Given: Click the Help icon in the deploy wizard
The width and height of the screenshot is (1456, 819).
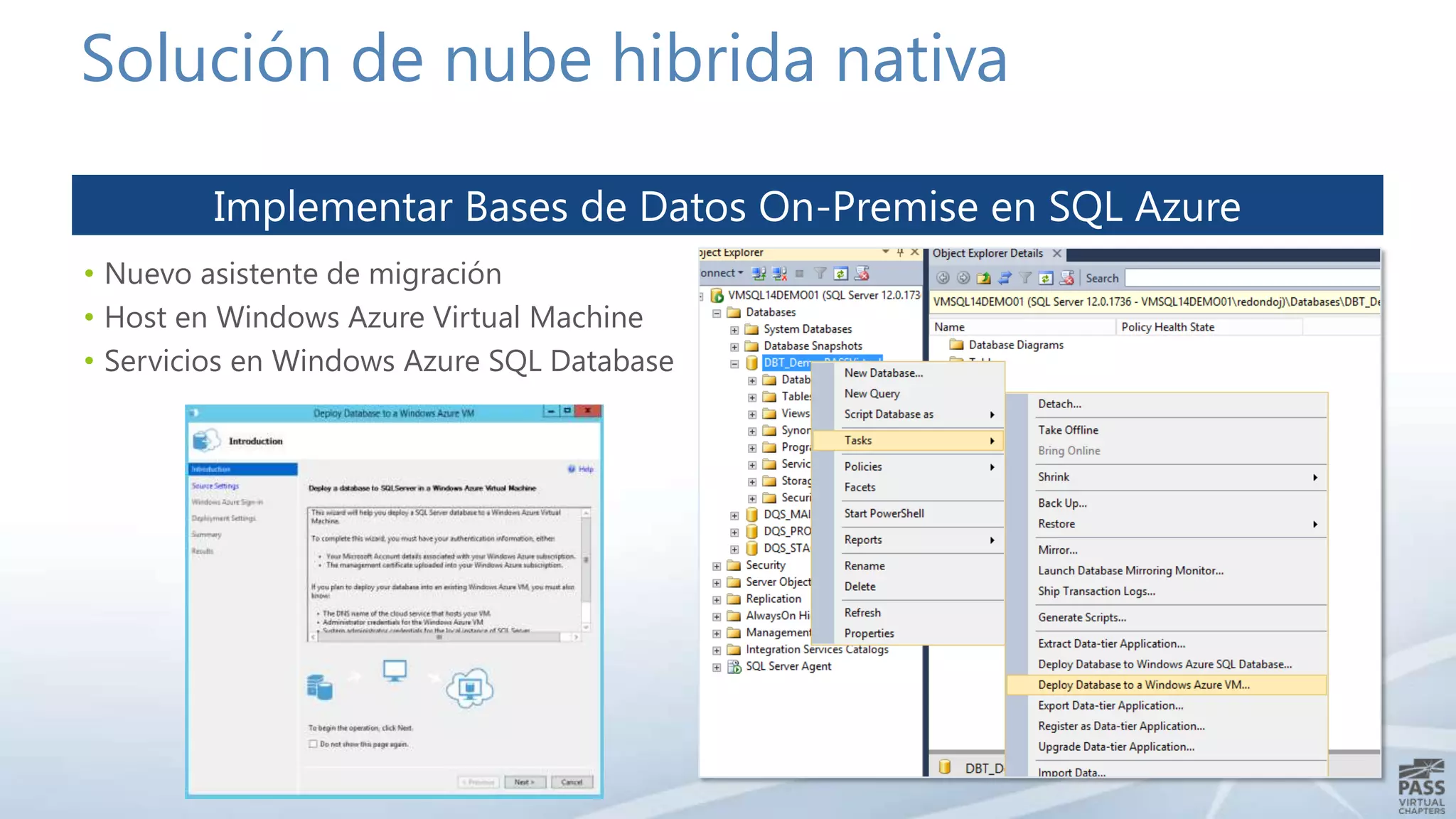Looking at the screenshot, I should (x=572, y=469).
